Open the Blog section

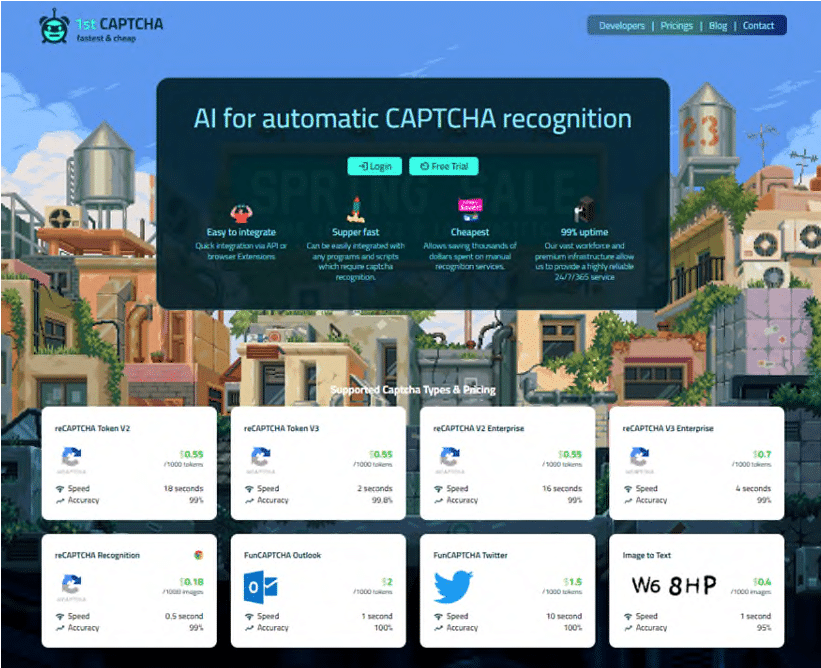click(x=718, y=25)
